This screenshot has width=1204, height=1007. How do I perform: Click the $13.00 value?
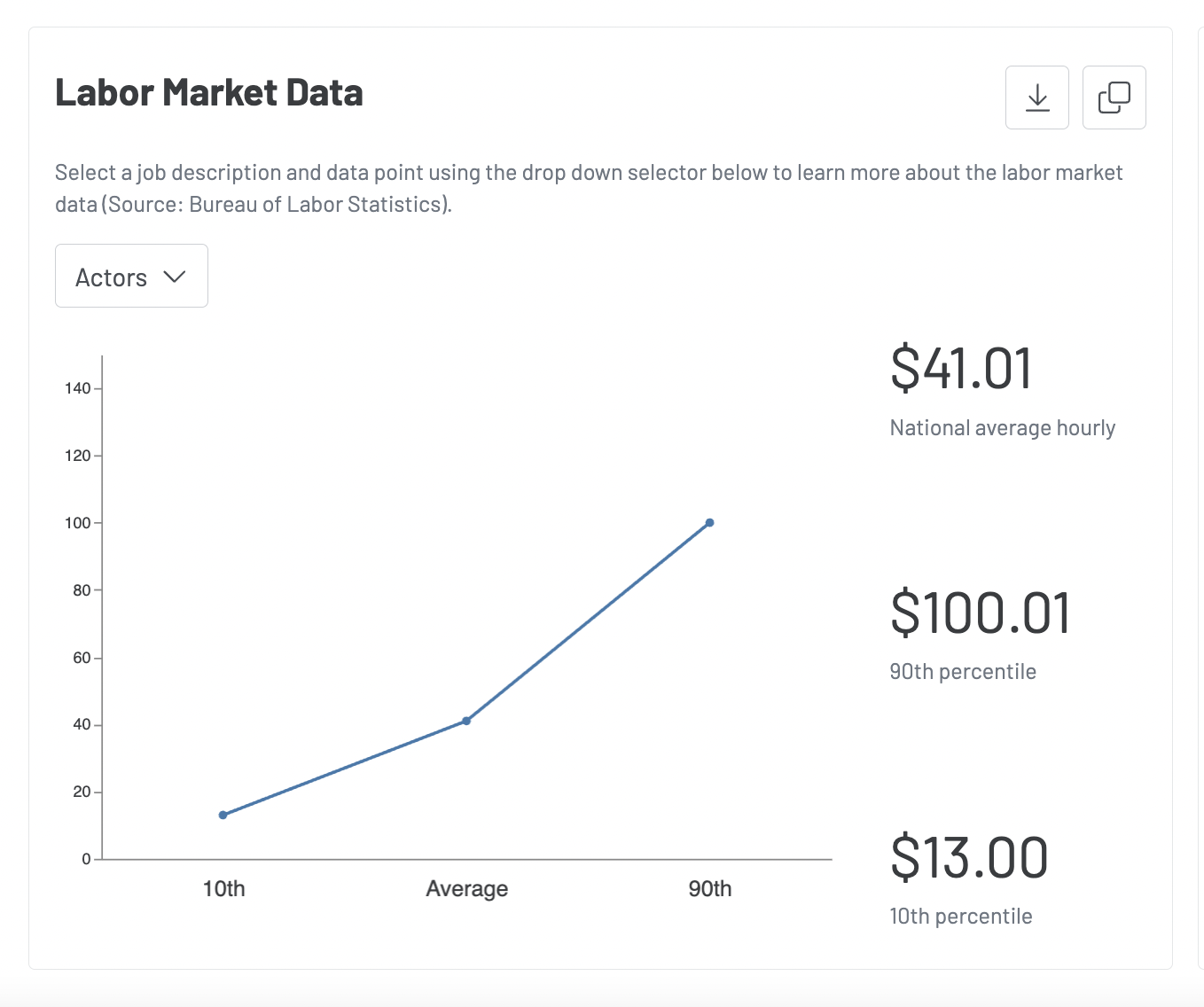click(x=969, y=857)
